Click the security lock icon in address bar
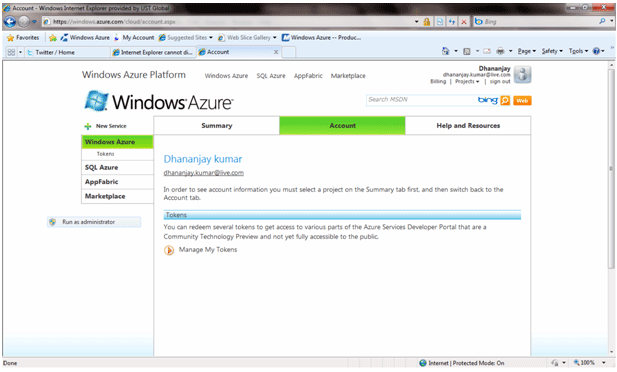Screen dimensions: 617x372 [427, 22]
